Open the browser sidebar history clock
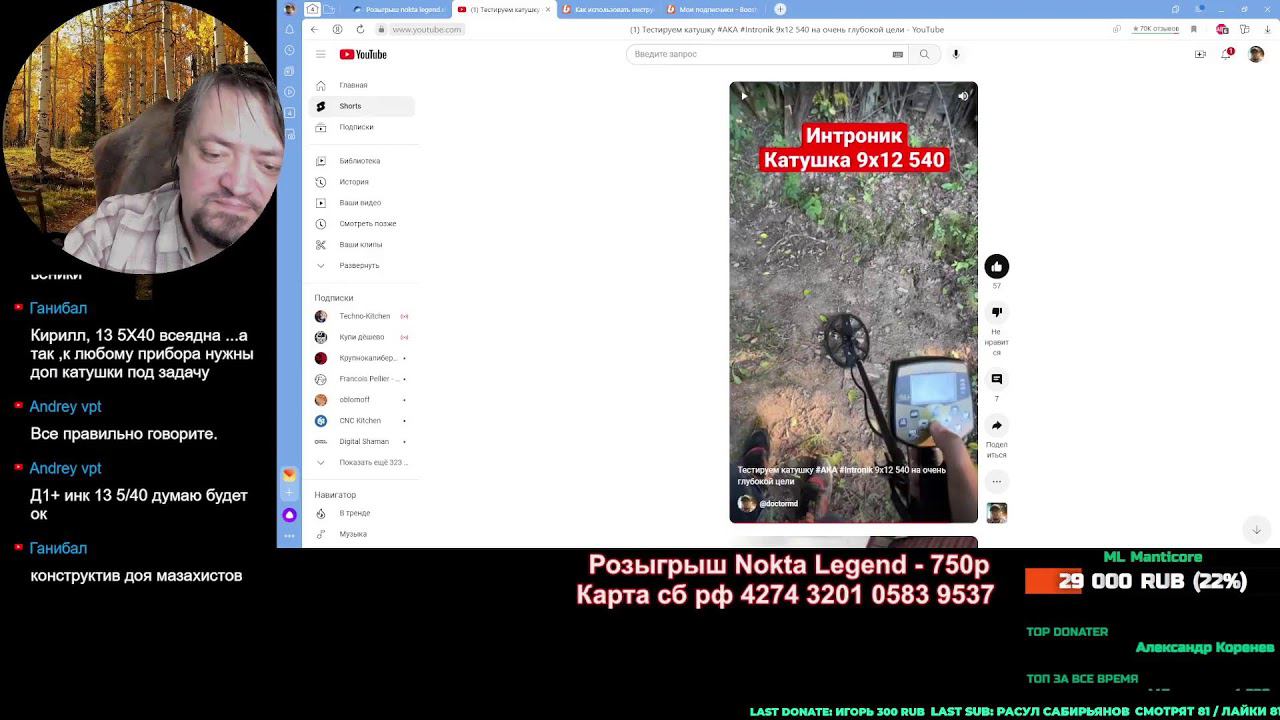This screenshot has width=1280, height=720. (x=289, y=50)
